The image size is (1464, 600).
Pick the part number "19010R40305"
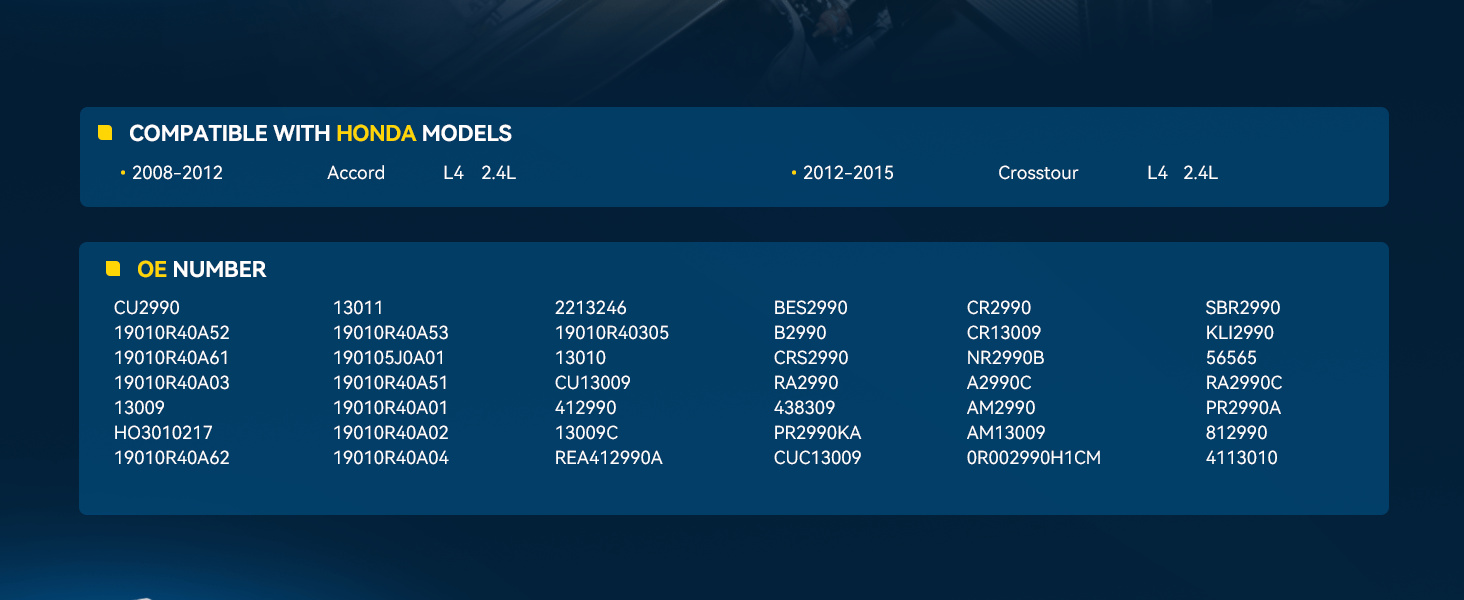point(612,333)
